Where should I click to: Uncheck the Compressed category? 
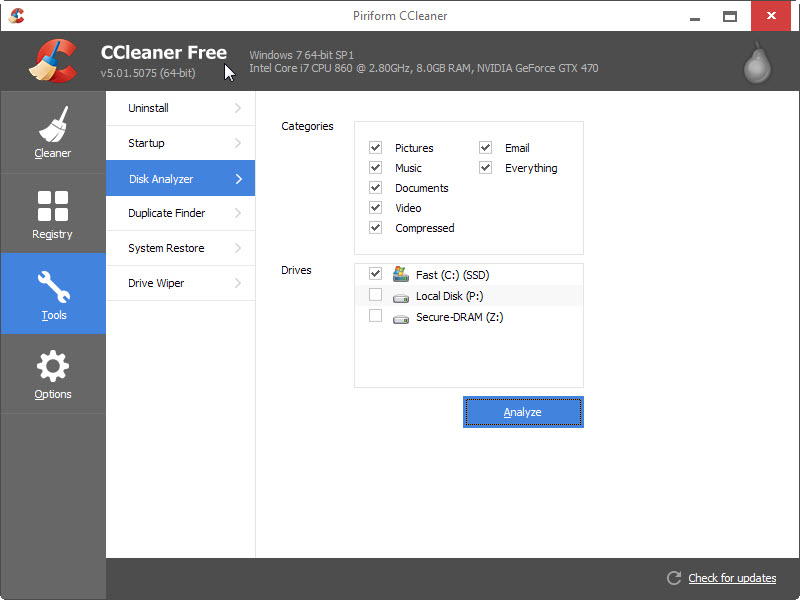(376, 227)
